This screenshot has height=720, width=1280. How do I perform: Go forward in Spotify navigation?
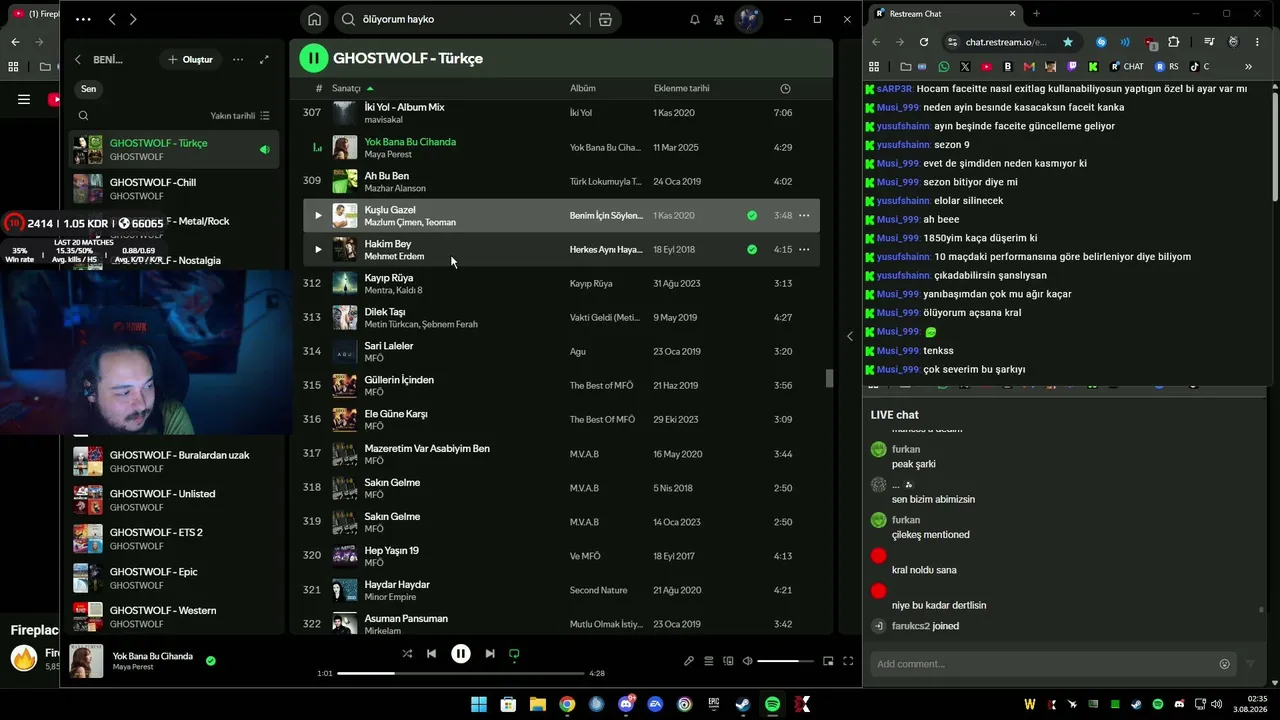[133, 19]
